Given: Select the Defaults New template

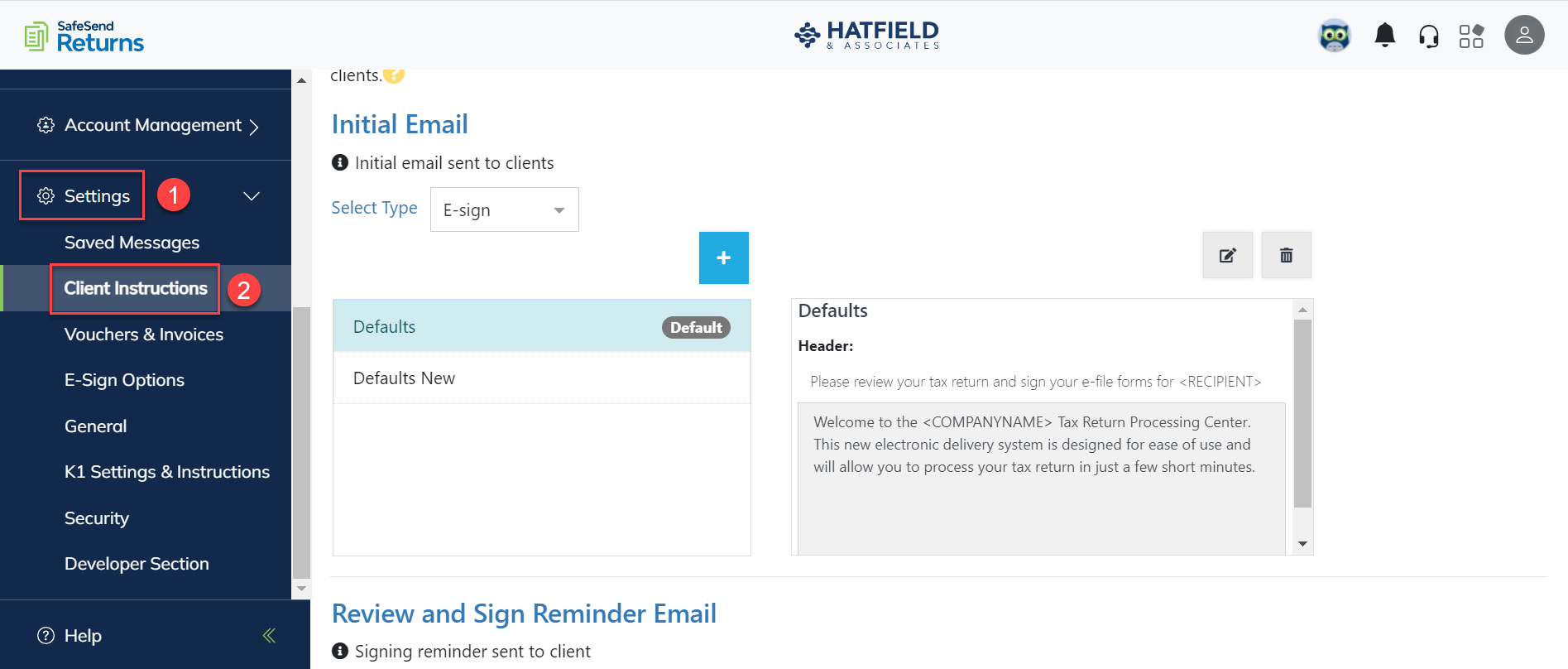Looking at the screenshot, I should (x=404, y=378).
